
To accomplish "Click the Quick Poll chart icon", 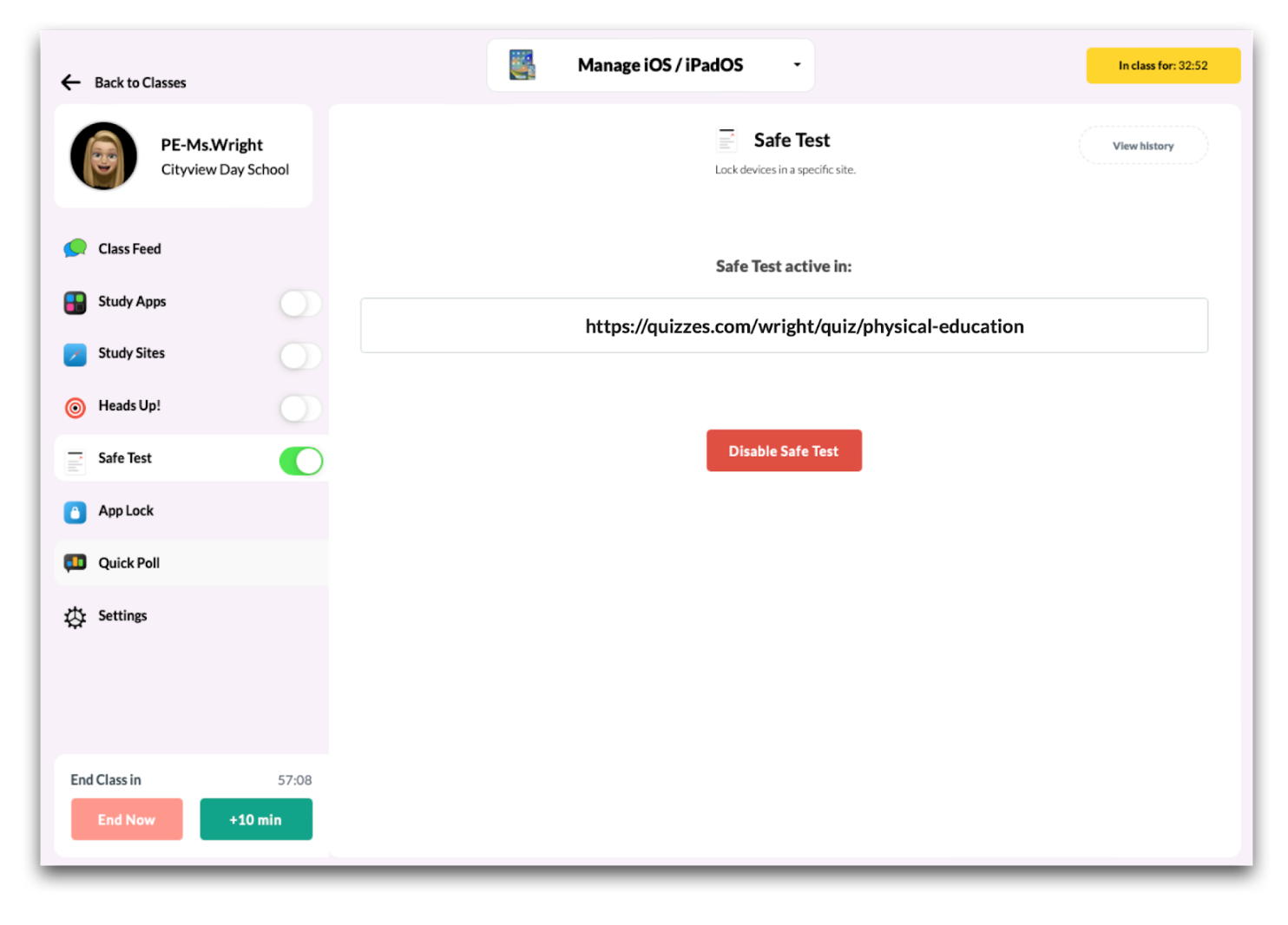I will [x=76, y=563].
